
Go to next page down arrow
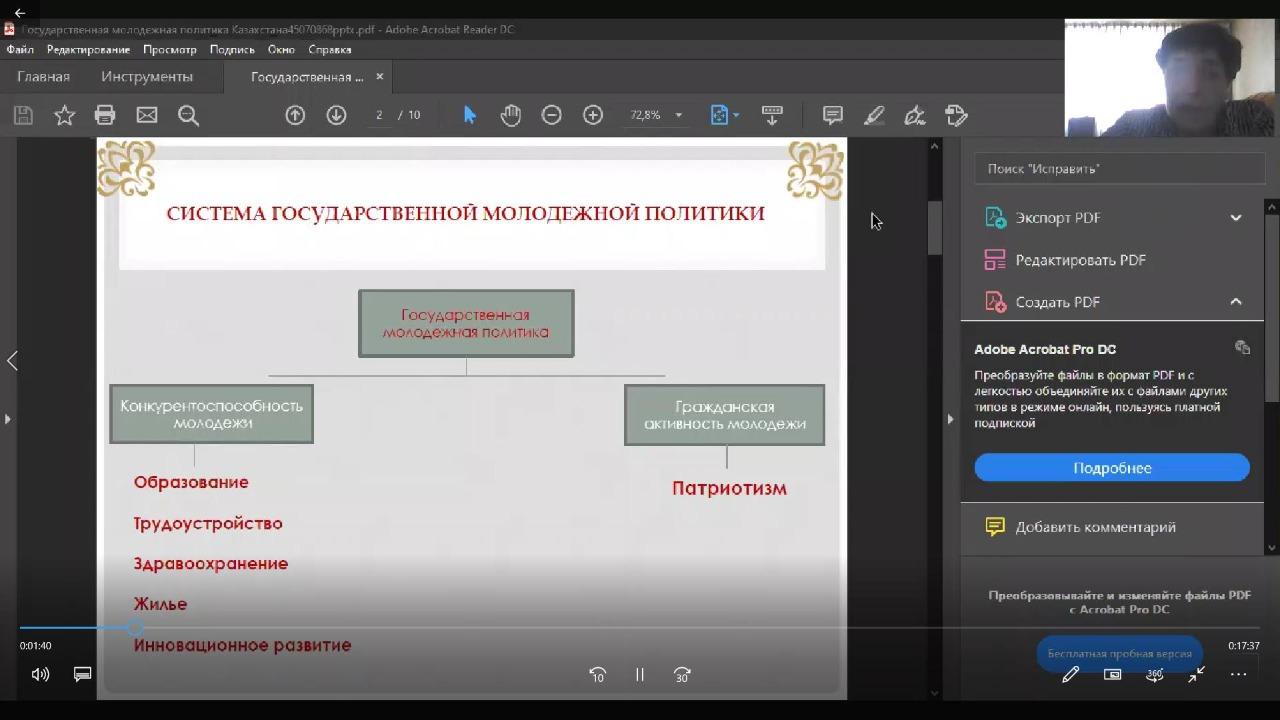pyautogui.click(x=336, y=115)
